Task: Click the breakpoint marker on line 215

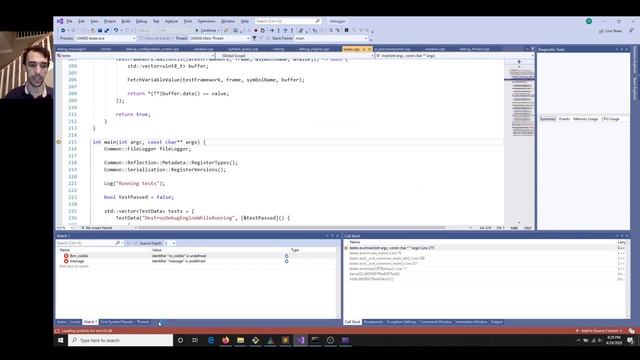Action: [x=59, y=142]
